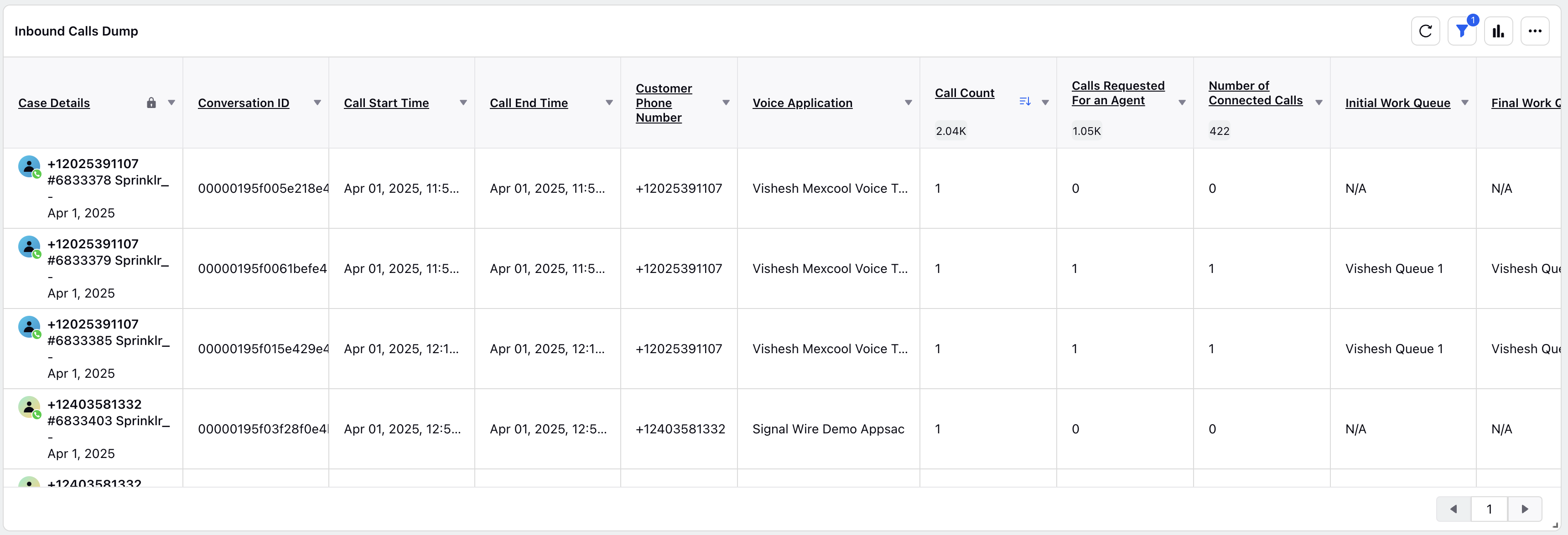Click Number of Connected Calls header
Viewport: 1568px width, 535px height.
[1256, 93]
